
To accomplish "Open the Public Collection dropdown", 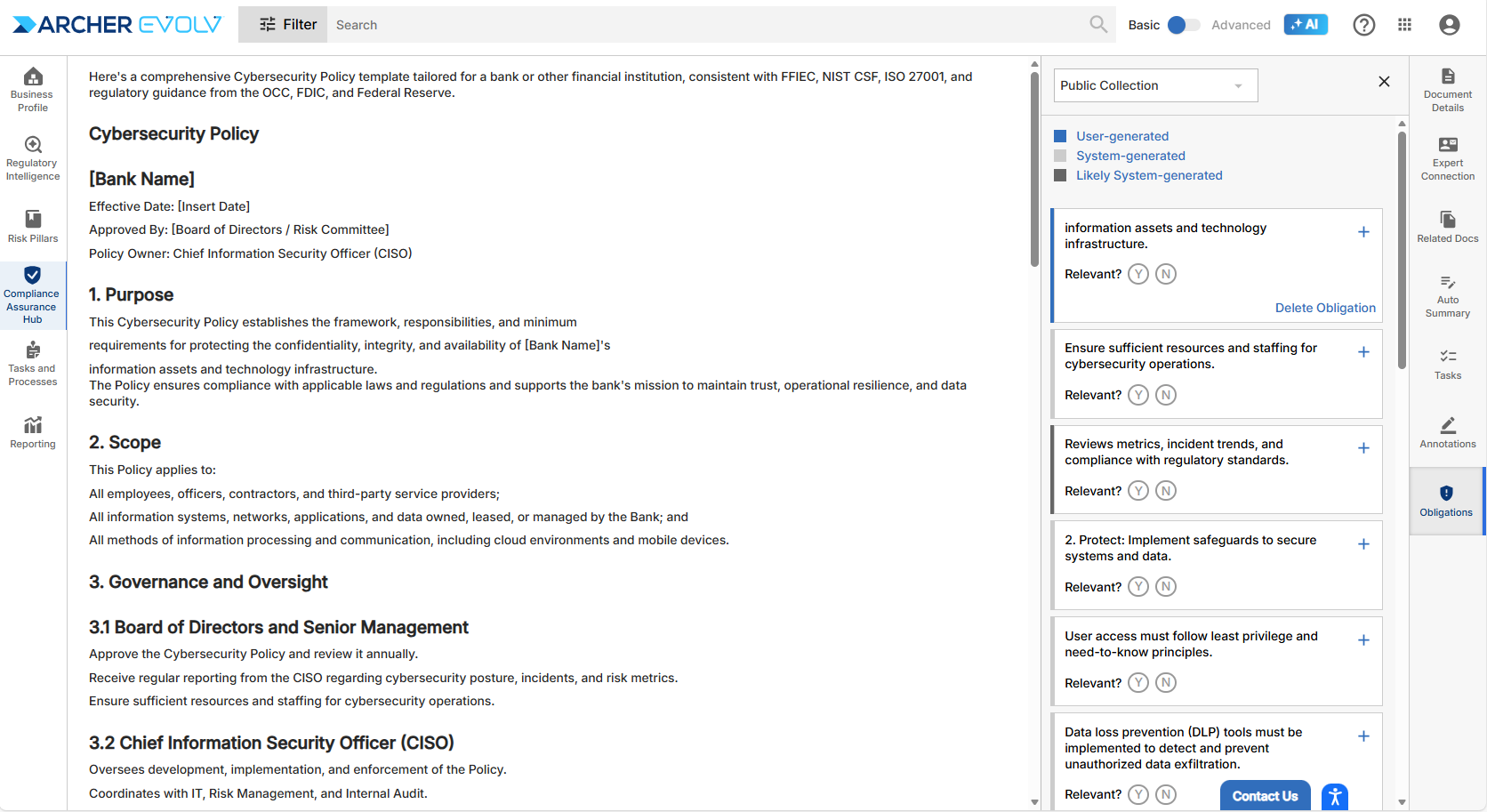I will coord(1155,85).
